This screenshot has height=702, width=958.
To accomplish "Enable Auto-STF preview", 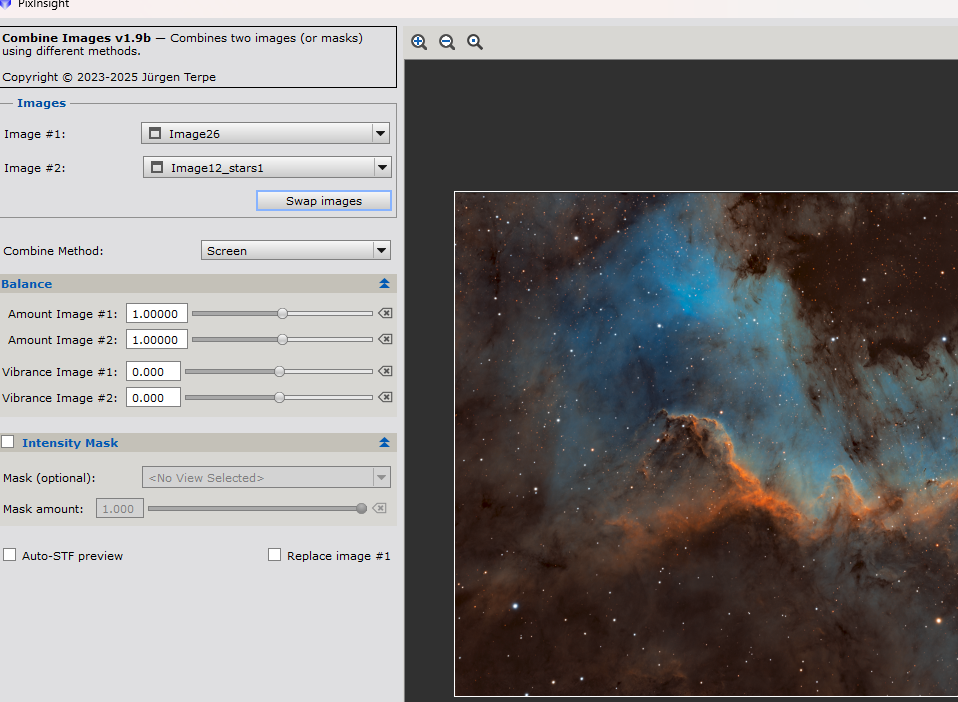I will pyautogui.click(x=10, y=555).
